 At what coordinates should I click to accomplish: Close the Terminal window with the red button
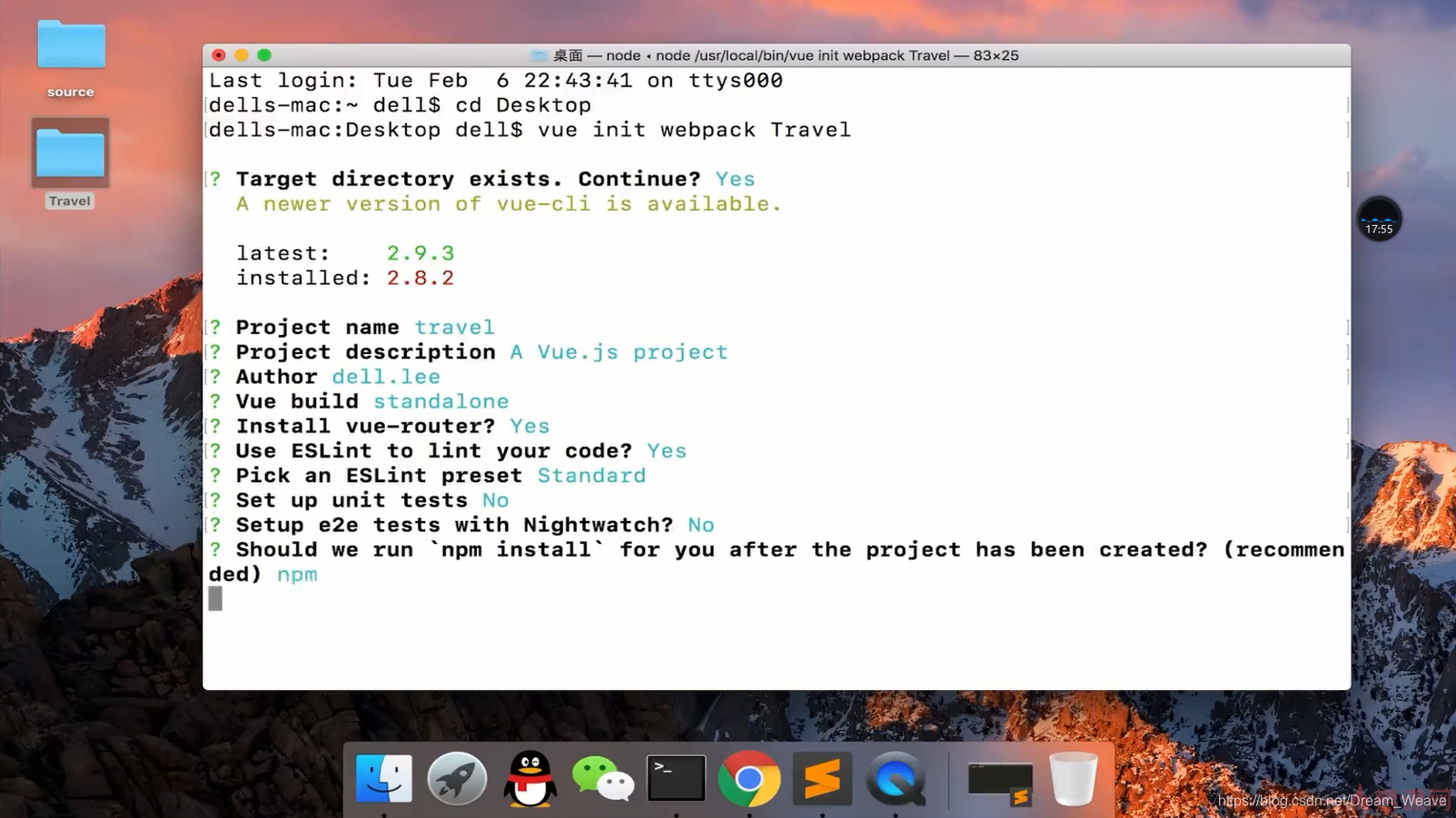219,55
